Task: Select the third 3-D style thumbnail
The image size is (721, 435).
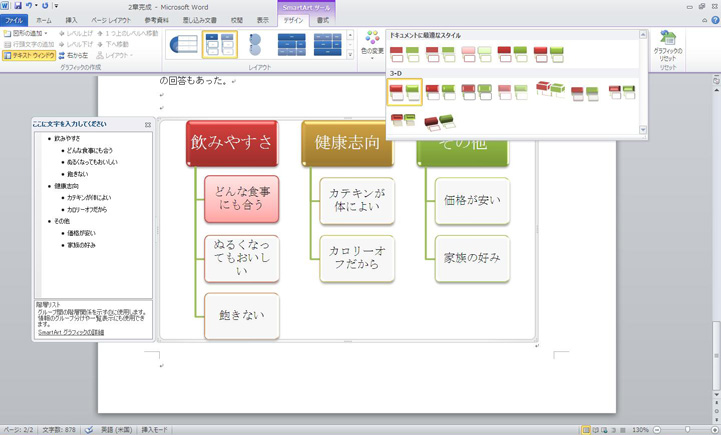Action: (476, 92)
